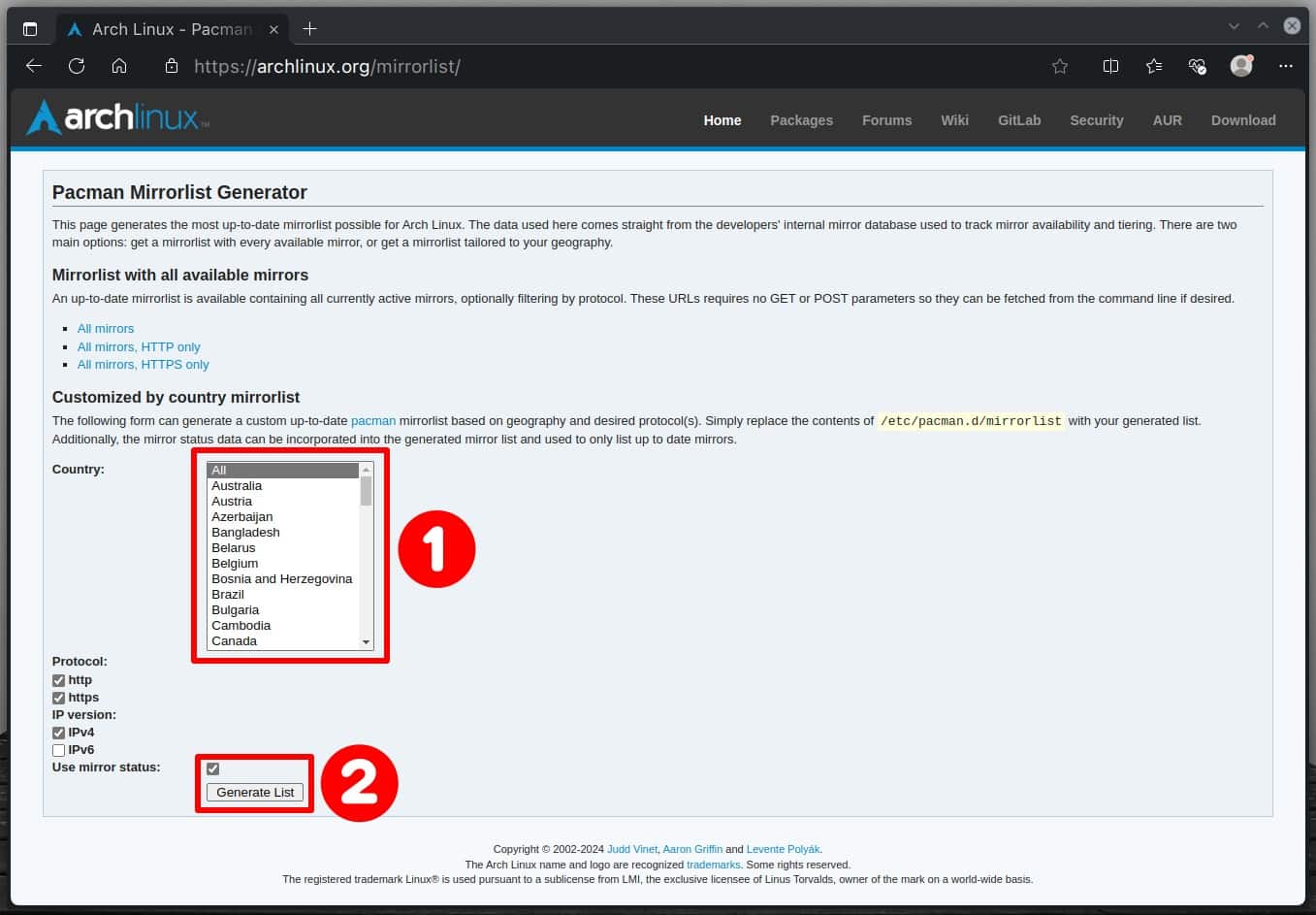Go back using the browser back arrow
The height and width of the screenshot is (915, 1316).
point(33,66)
